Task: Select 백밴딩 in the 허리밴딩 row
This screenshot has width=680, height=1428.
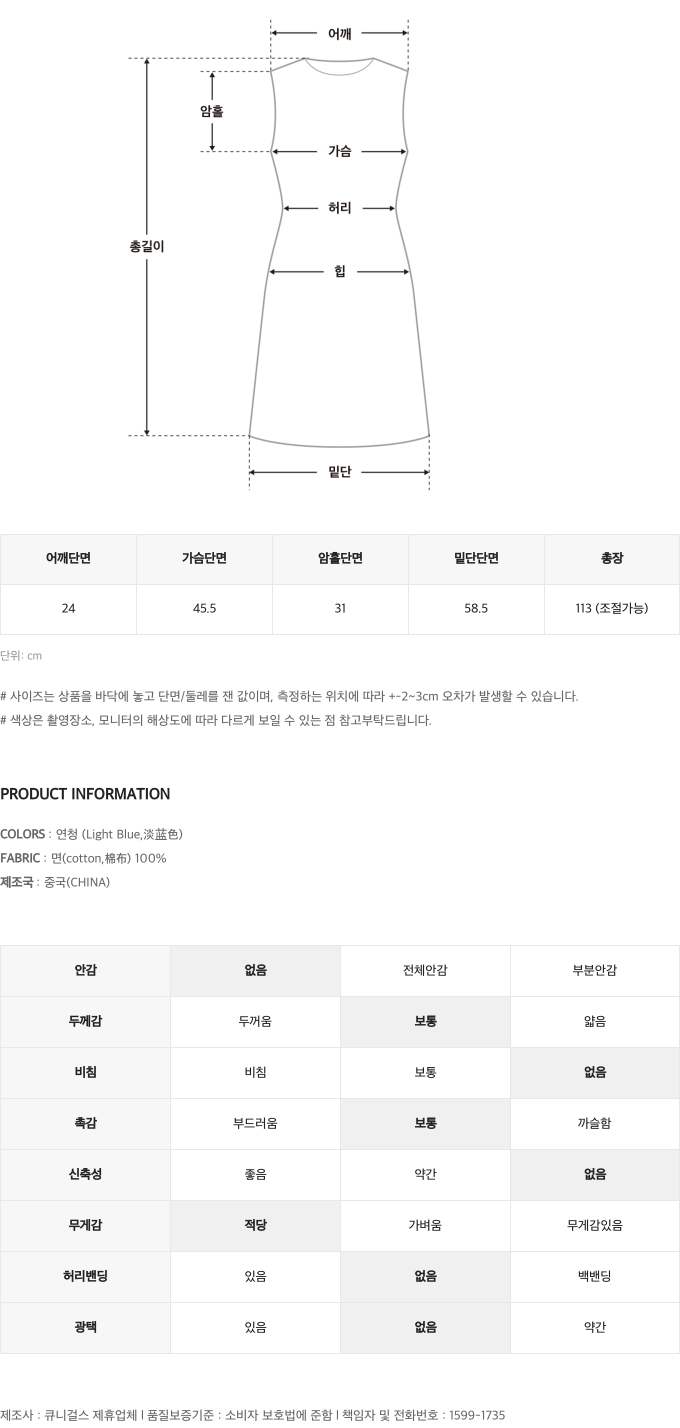Action: (595, 1277)
